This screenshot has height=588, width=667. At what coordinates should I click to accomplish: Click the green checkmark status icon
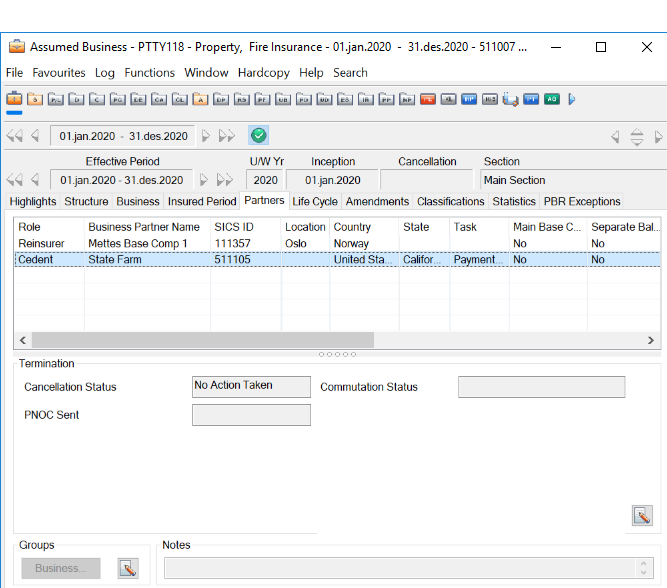click(x=258, y=136)
